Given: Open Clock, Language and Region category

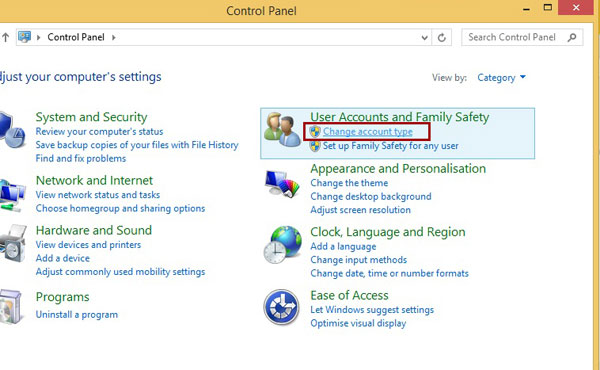Looking at the screenshot, I should pyautogui.click(x=388, y=232).
